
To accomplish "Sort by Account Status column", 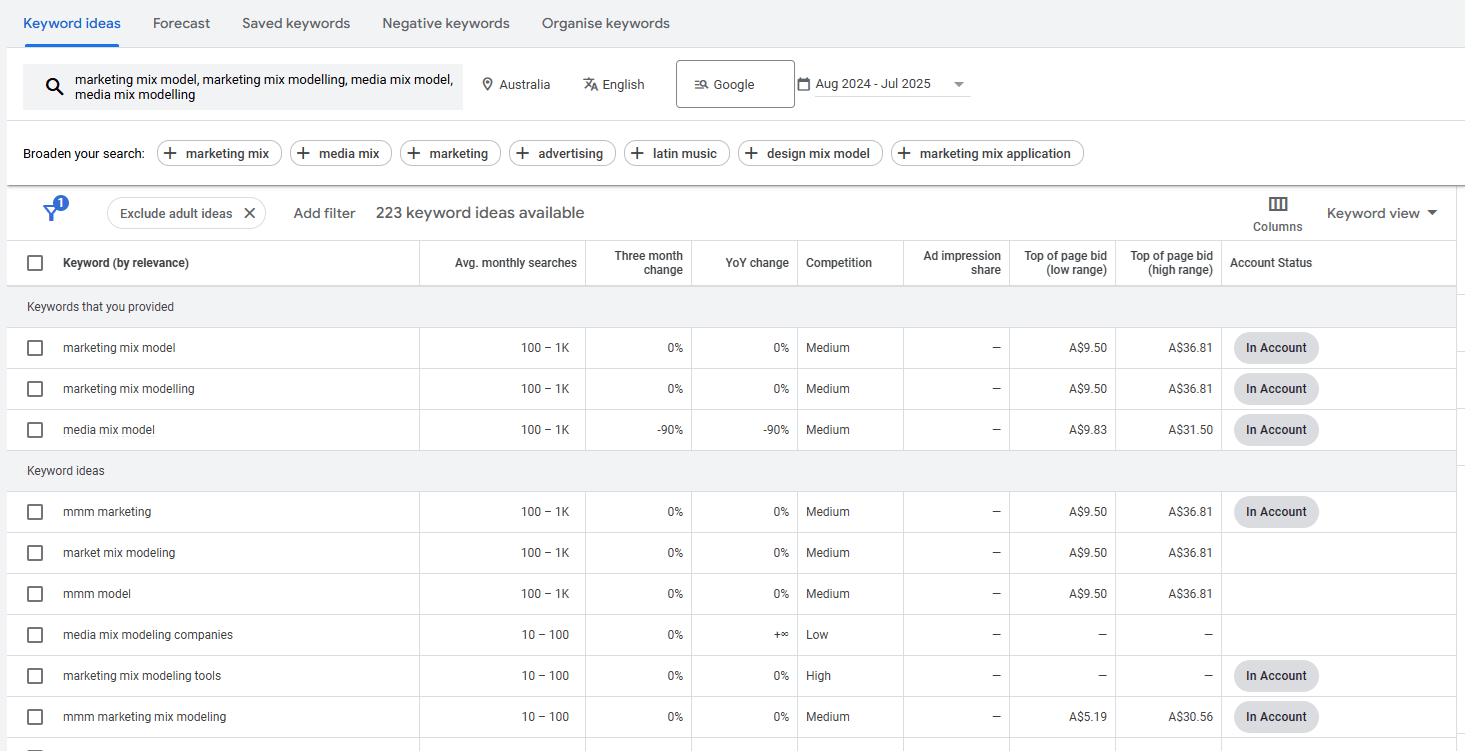I will coord(1271,263).
